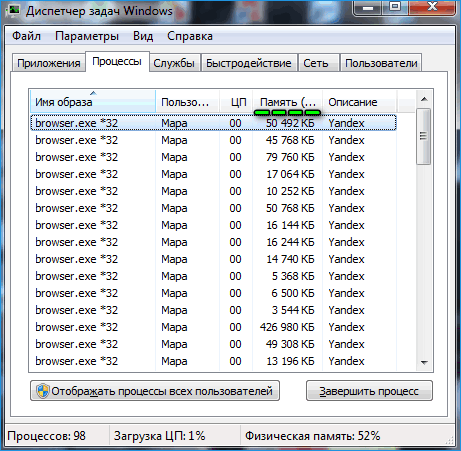Sort by ЦП column header
Screen dimensions: 461x451
pos(236,101)
